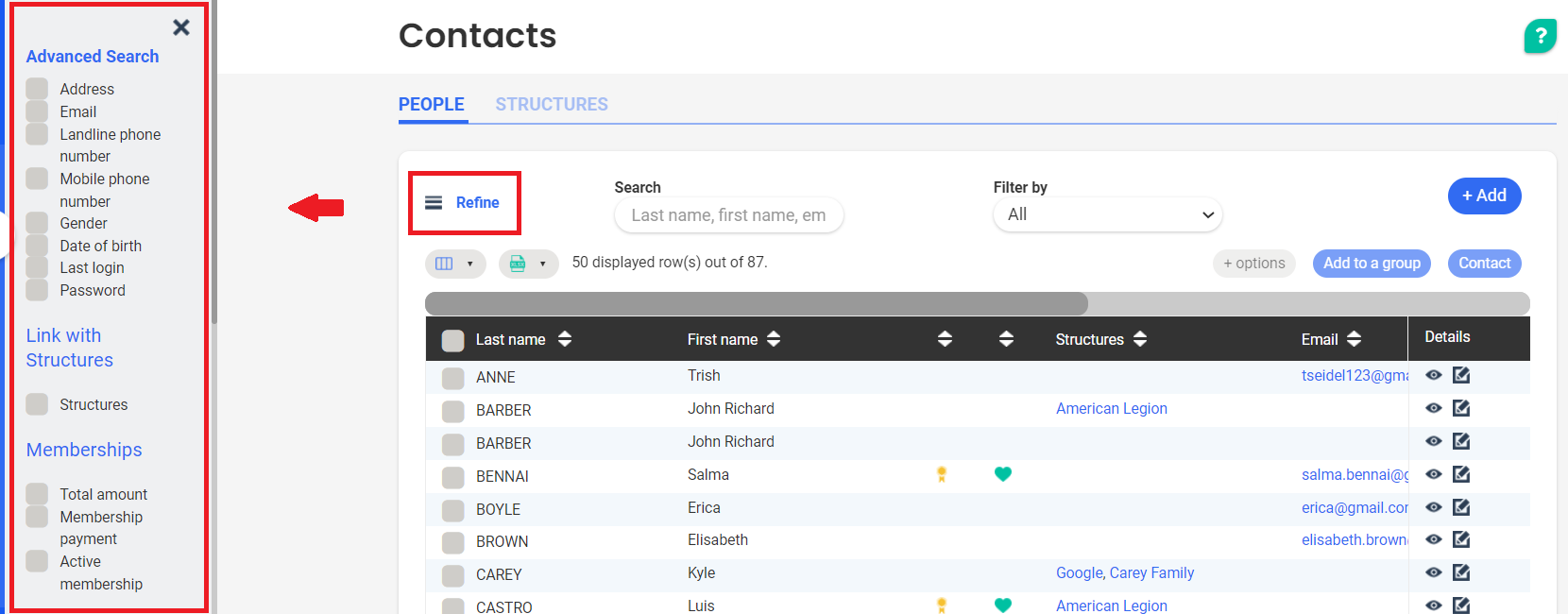The width and height of the screenshot is (1568, 614).
Task: Click the green help question mark icon
Action: [1540, 37]
